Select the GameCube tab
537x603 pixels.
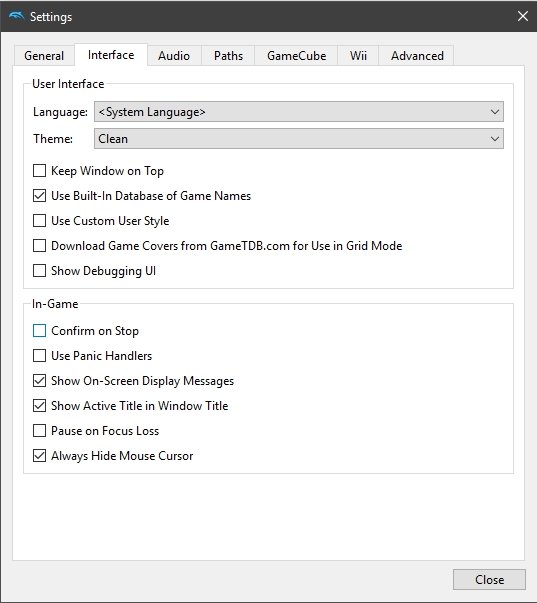296,56
